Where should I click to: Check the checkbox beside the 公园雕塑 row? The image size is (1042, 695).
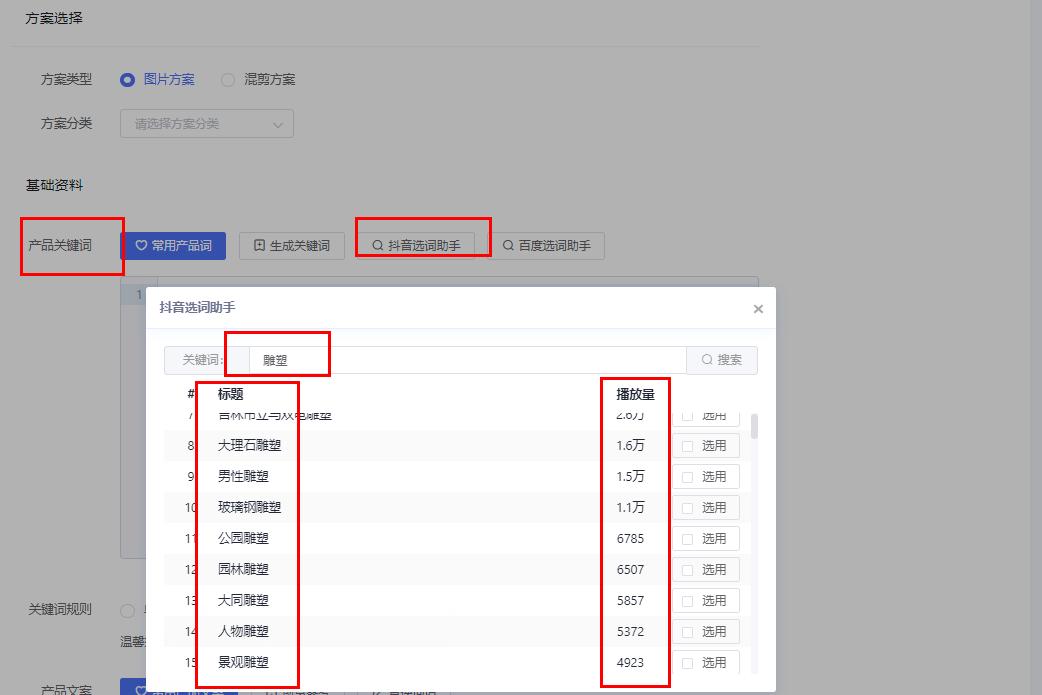tap(687, 538)
